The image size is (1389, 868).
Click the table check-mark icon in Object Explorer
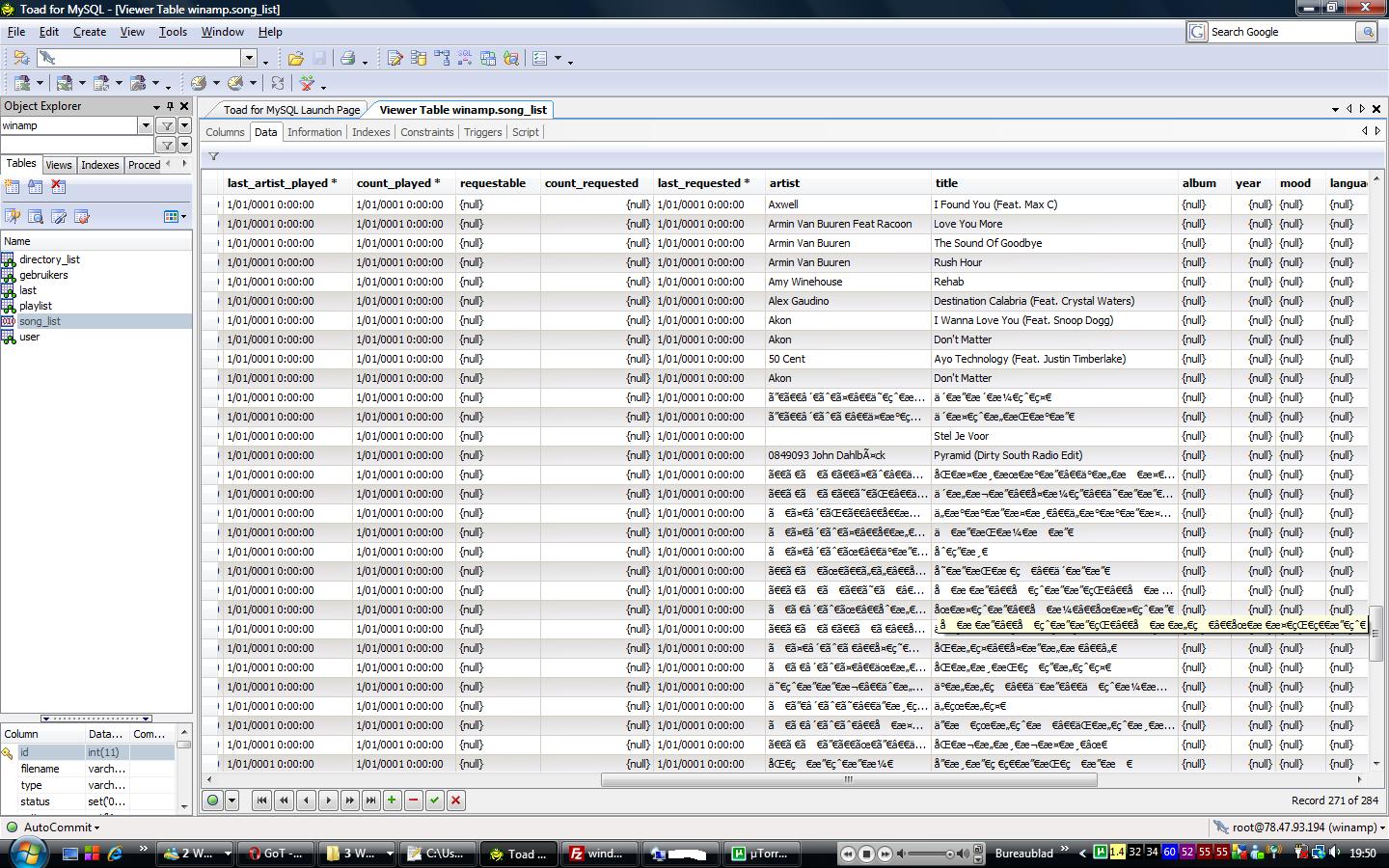pyautogui.click(x=82, y=216)
